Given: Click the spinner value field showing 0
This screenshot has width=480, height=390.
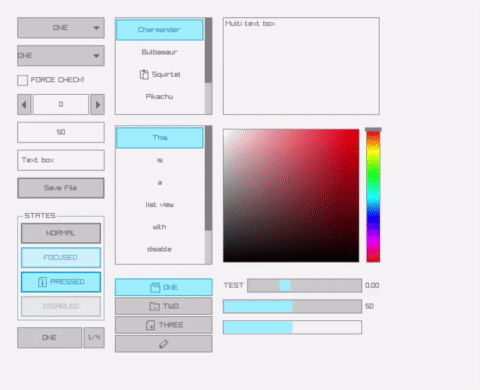Looking at the screenshot, I should pyautogui.click(x=61, y=105).
